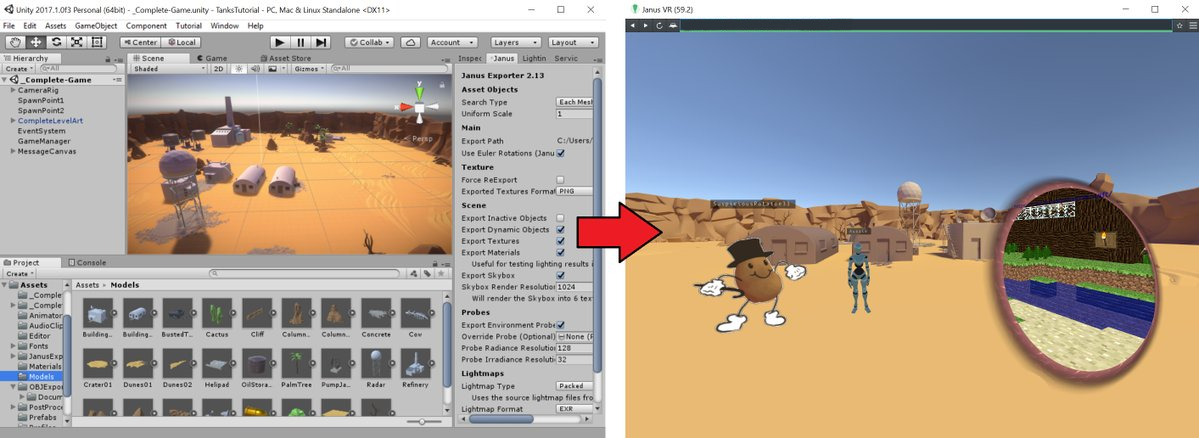The image size is (1199, 438).
Task: Open the Component menu
Action: coord(146,25)
